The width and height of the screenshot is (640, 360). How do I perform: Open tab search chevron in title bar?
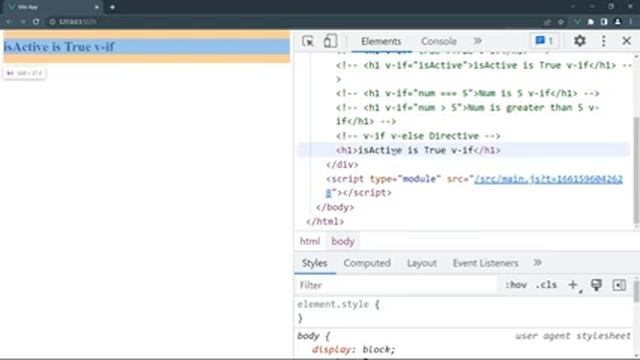pyautogui.click(x=573, y=7)
